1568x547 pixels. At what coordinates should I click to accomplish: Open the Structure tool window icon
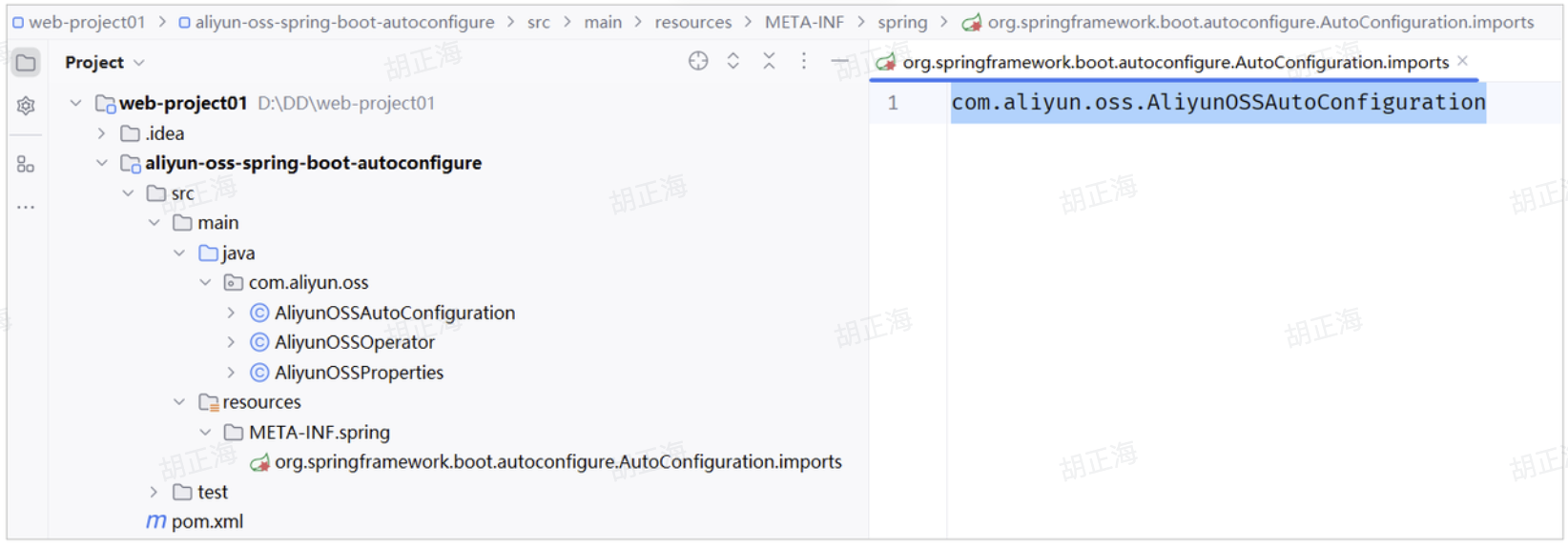pos(26,165)
